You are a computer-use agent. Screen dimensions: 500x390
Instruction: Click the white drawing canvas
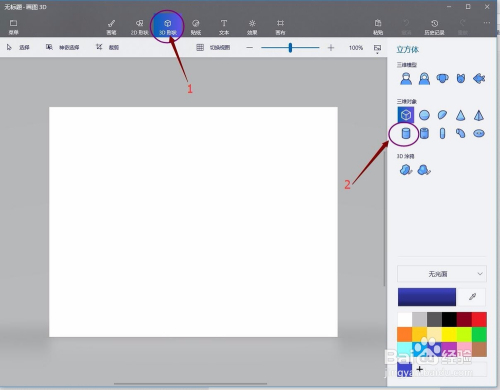click(193, 222)
